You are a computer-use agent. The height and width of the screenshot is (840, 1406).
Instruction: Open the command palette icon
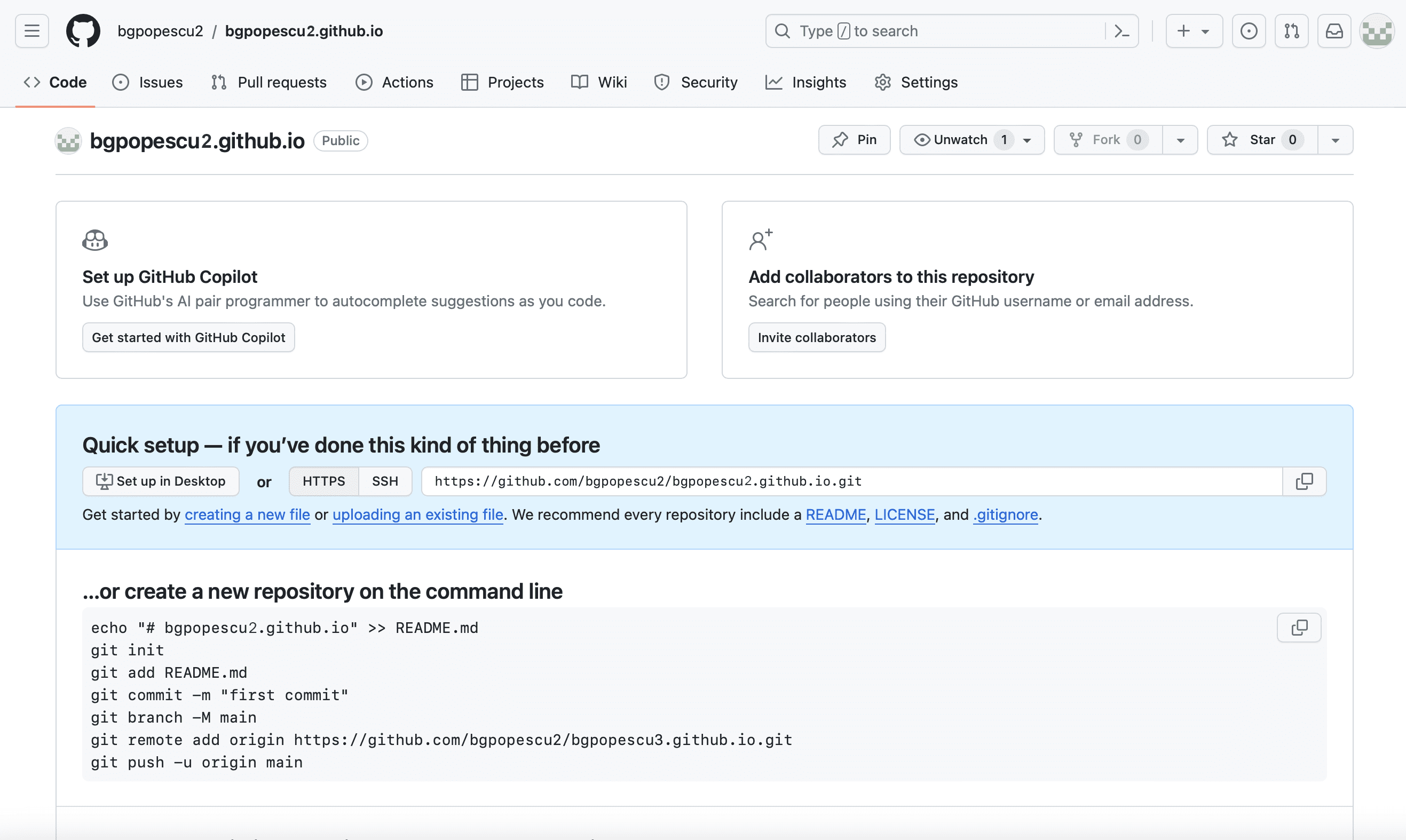pyautogui.click(x=1121, y=30)
